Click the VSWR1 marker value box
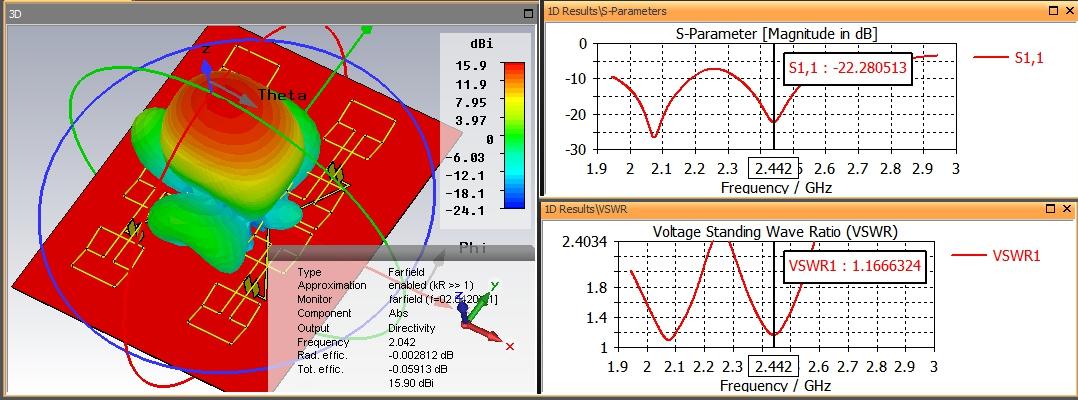The height and width of the screenshot is (400, 1078). (x=854, y=265)
